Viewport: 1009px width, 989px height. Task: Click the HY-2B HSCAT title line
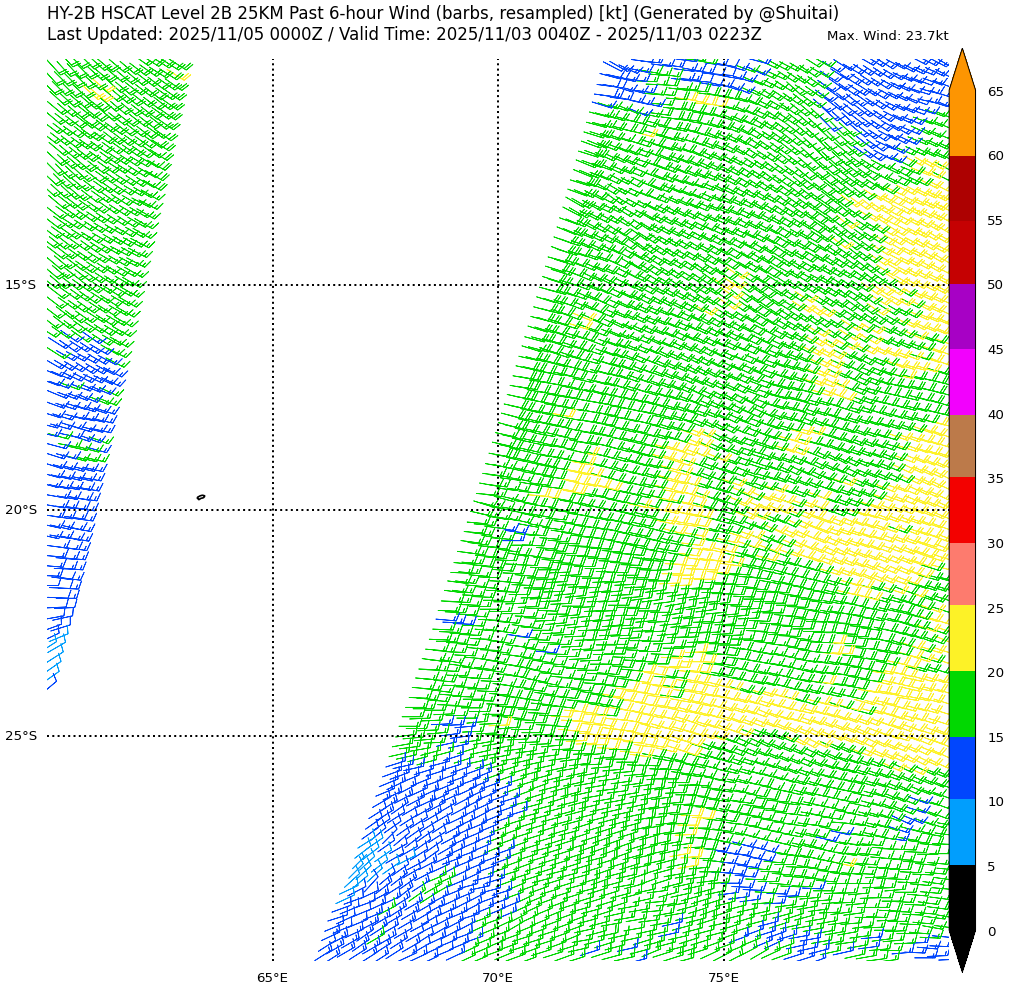pyautogui.click(x=443, y=13)
